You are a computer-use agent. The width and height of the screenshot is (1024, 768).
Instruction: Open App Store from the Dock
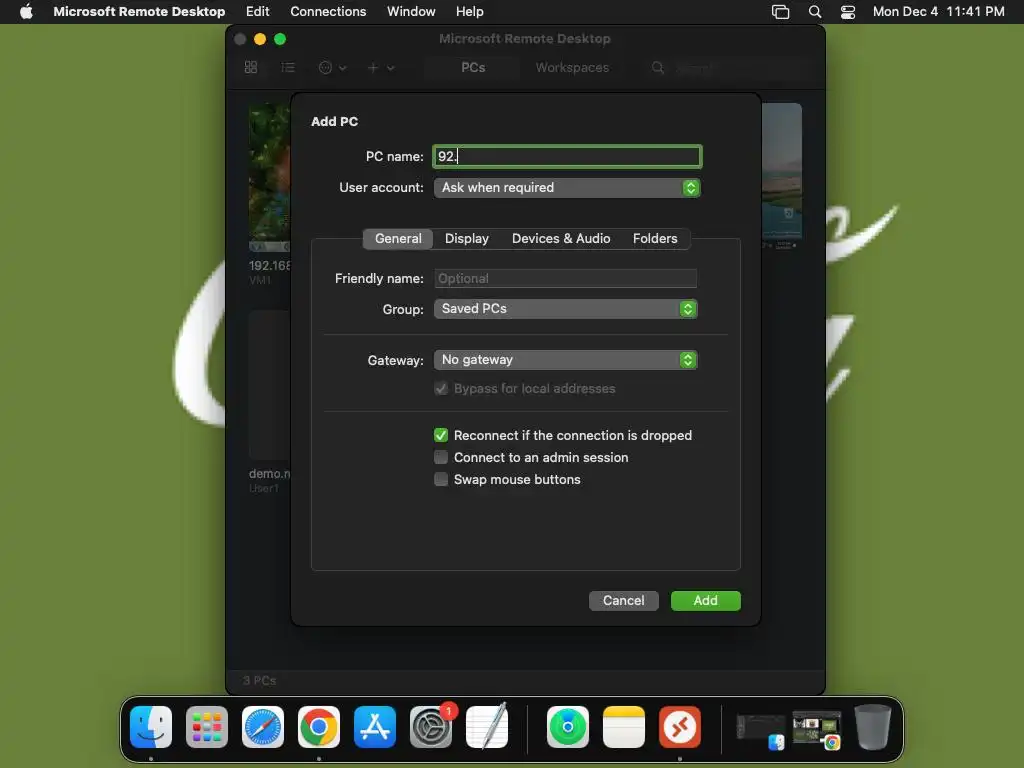[375, 726]
